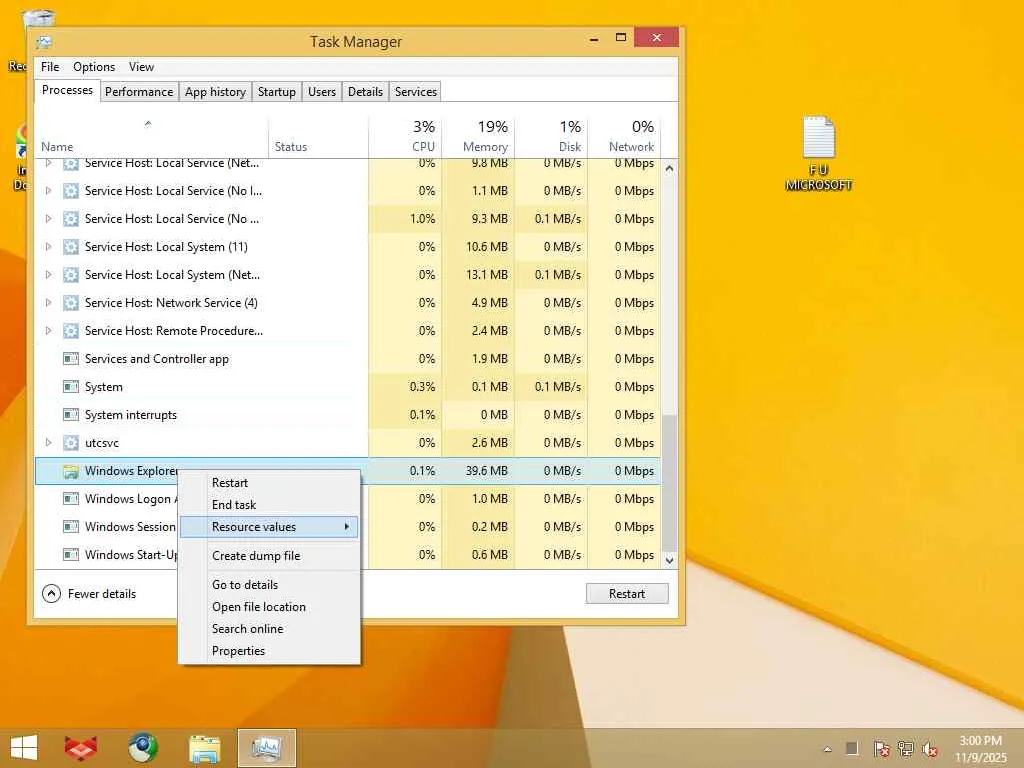This screenshot has width=1024, height=768.
Task: Click gear icon of Service Host: Local System (11)
Action: pos(71,247)
